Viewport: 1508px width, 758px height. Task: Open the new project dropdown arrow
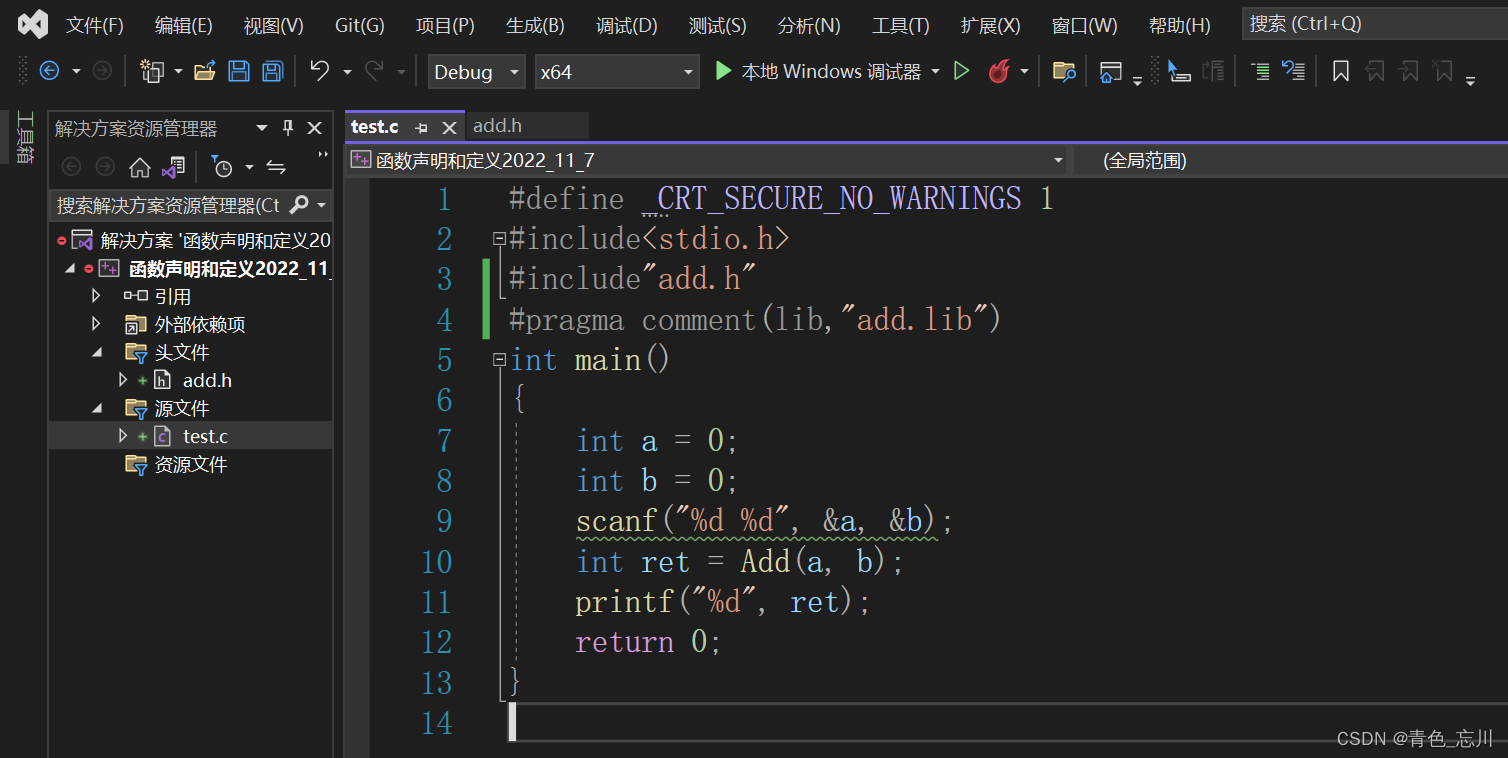click(178, 72)
